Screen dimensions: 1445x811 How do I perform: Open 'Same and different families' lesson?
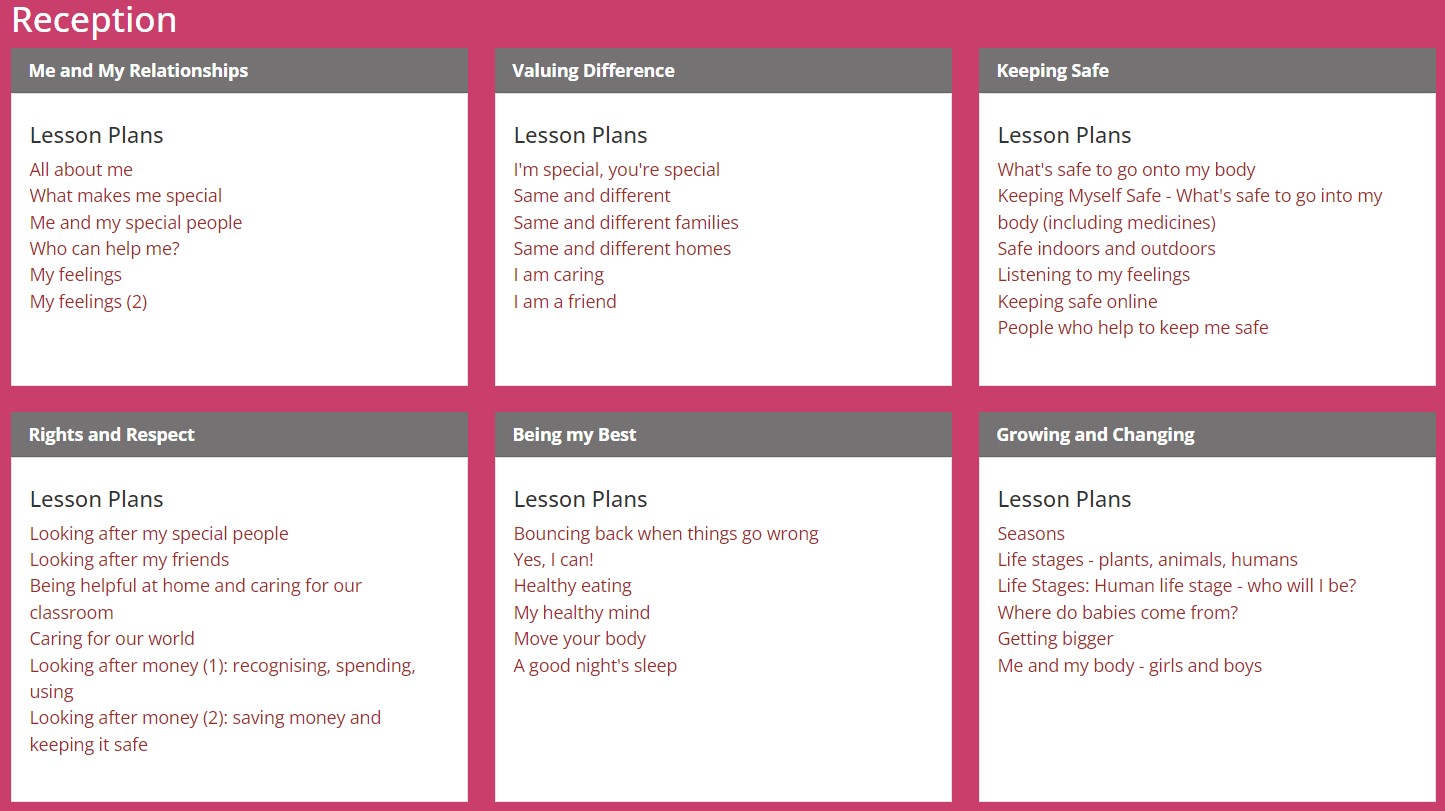tap(626, 222)
